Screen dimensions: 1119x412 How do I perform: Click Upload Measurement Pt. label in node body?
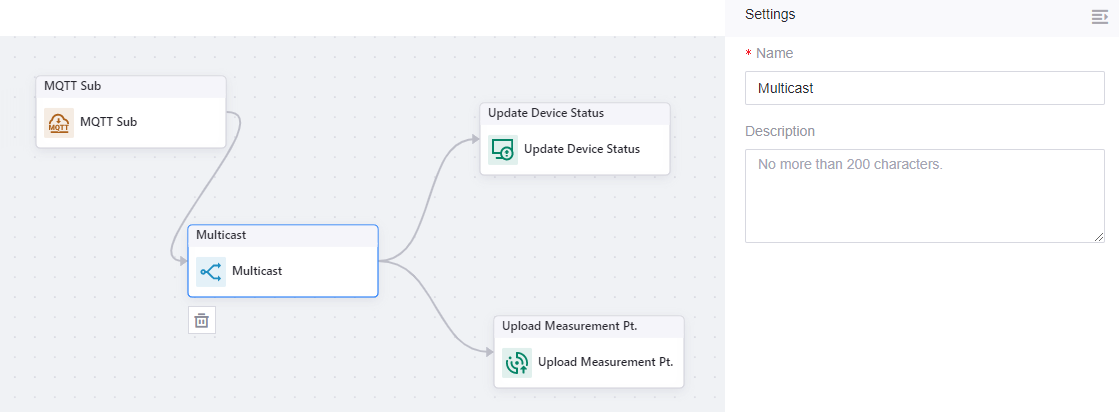[x=605, y=361]
